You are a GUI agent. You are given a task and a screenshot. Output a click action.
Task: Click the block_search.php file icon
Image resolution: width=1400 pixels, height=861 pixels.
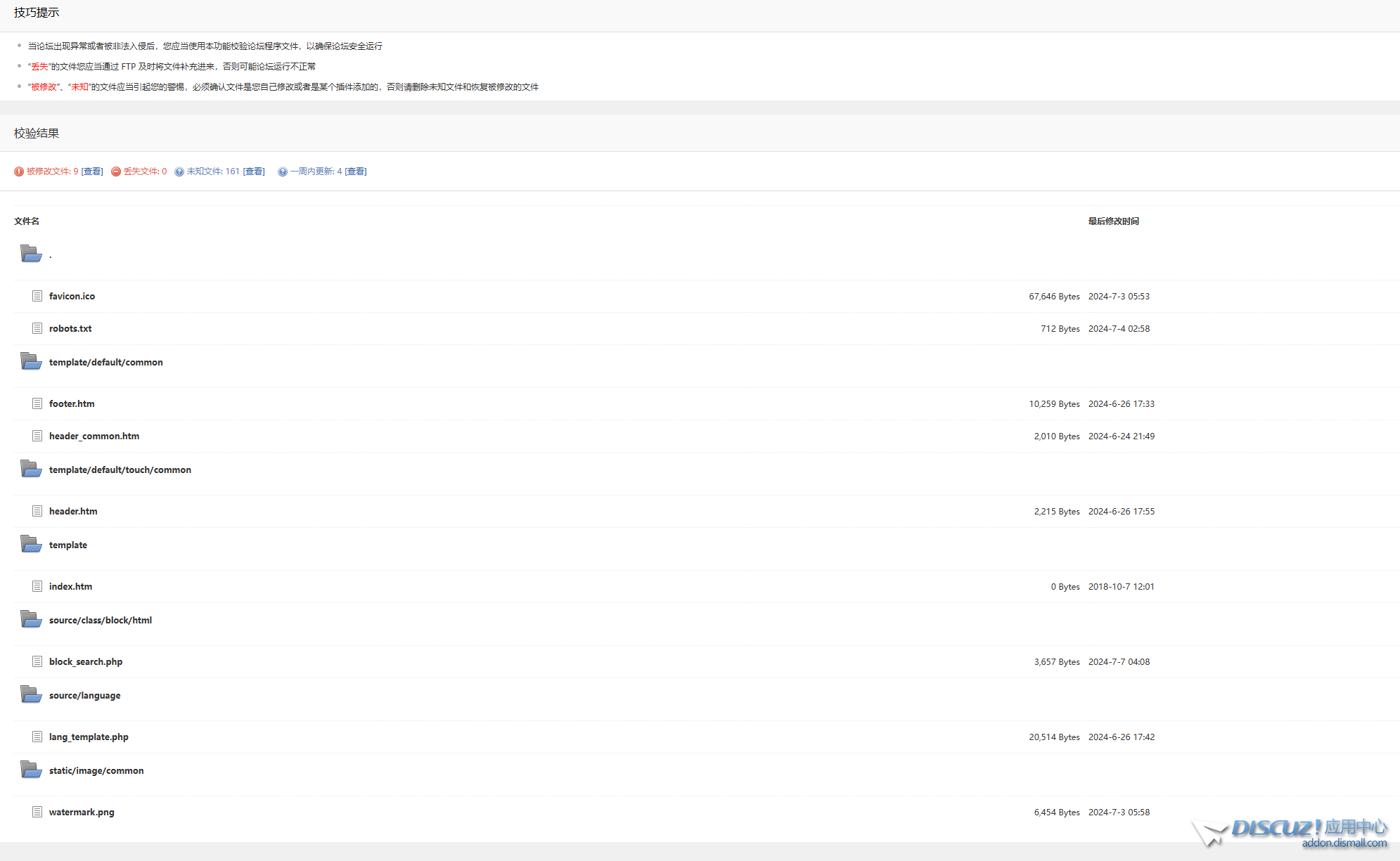37,661
